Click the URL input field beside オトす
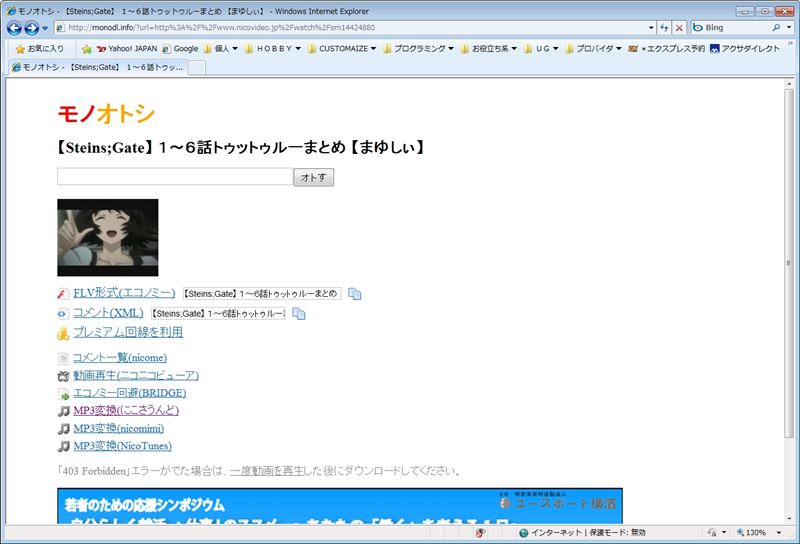800x544 pixels. [x=175, y=177]
